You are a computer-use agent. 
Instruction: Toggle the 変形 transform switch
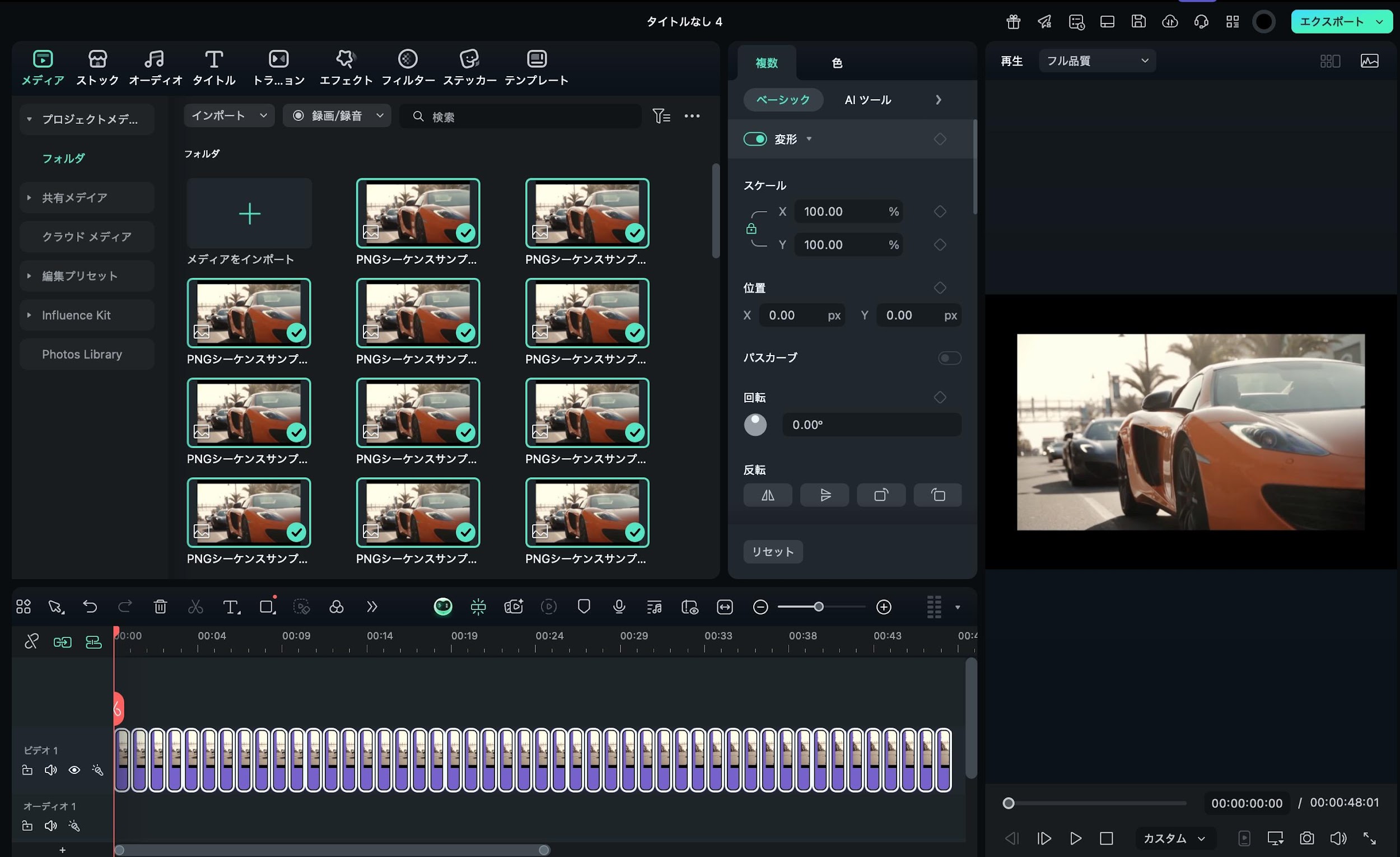pyautogui.click(x=755, y=139)
